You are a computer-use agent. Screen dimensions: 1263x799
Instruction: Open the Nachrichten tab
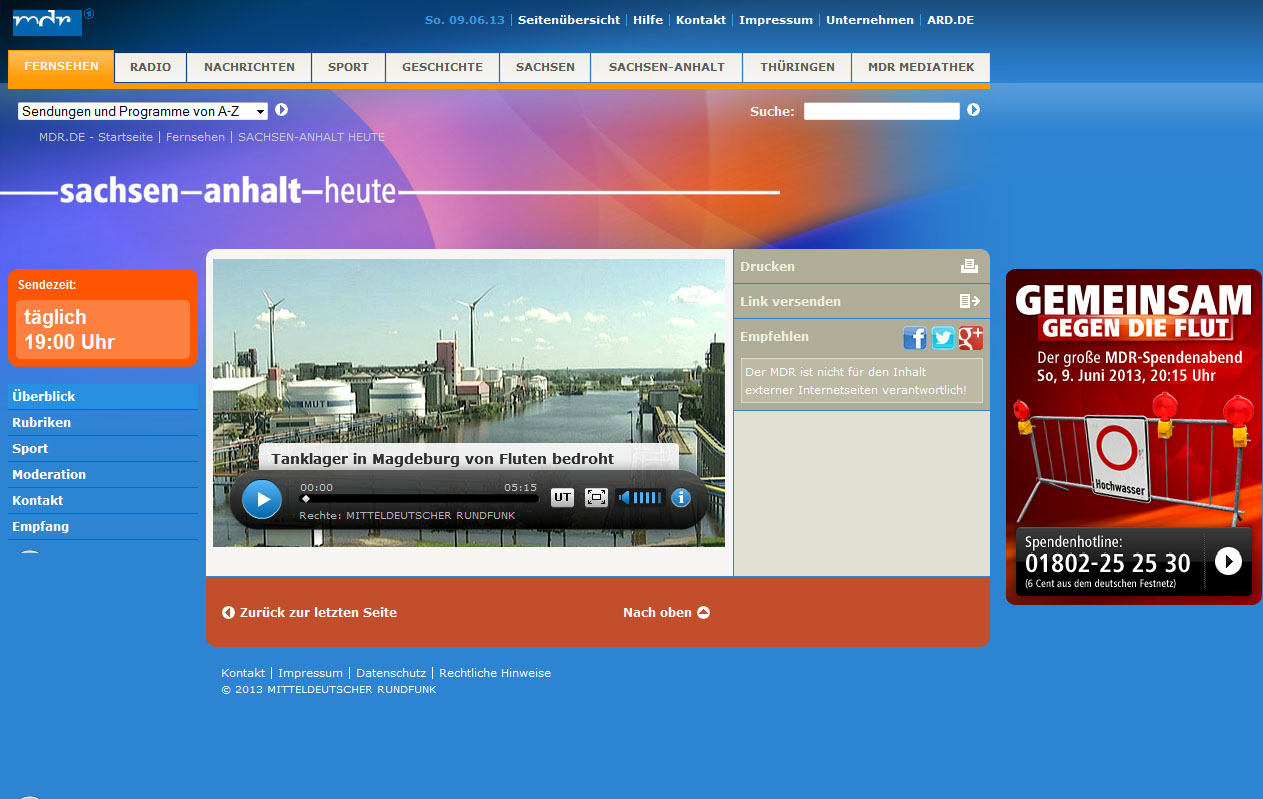pos(249,67)
